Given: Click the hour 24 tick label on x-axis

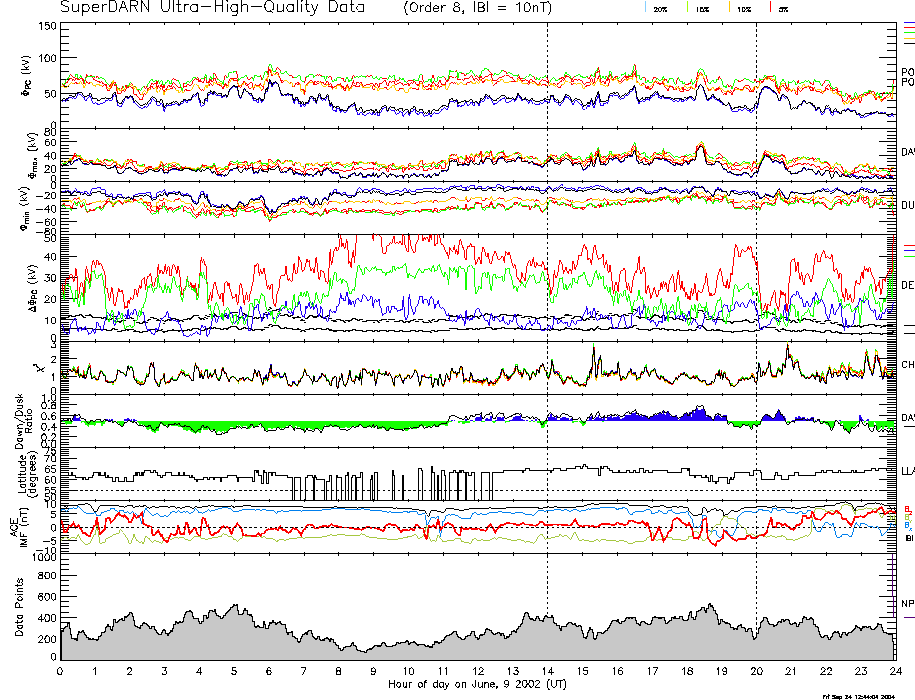Looking at the screenshot, I should [895, 670].
